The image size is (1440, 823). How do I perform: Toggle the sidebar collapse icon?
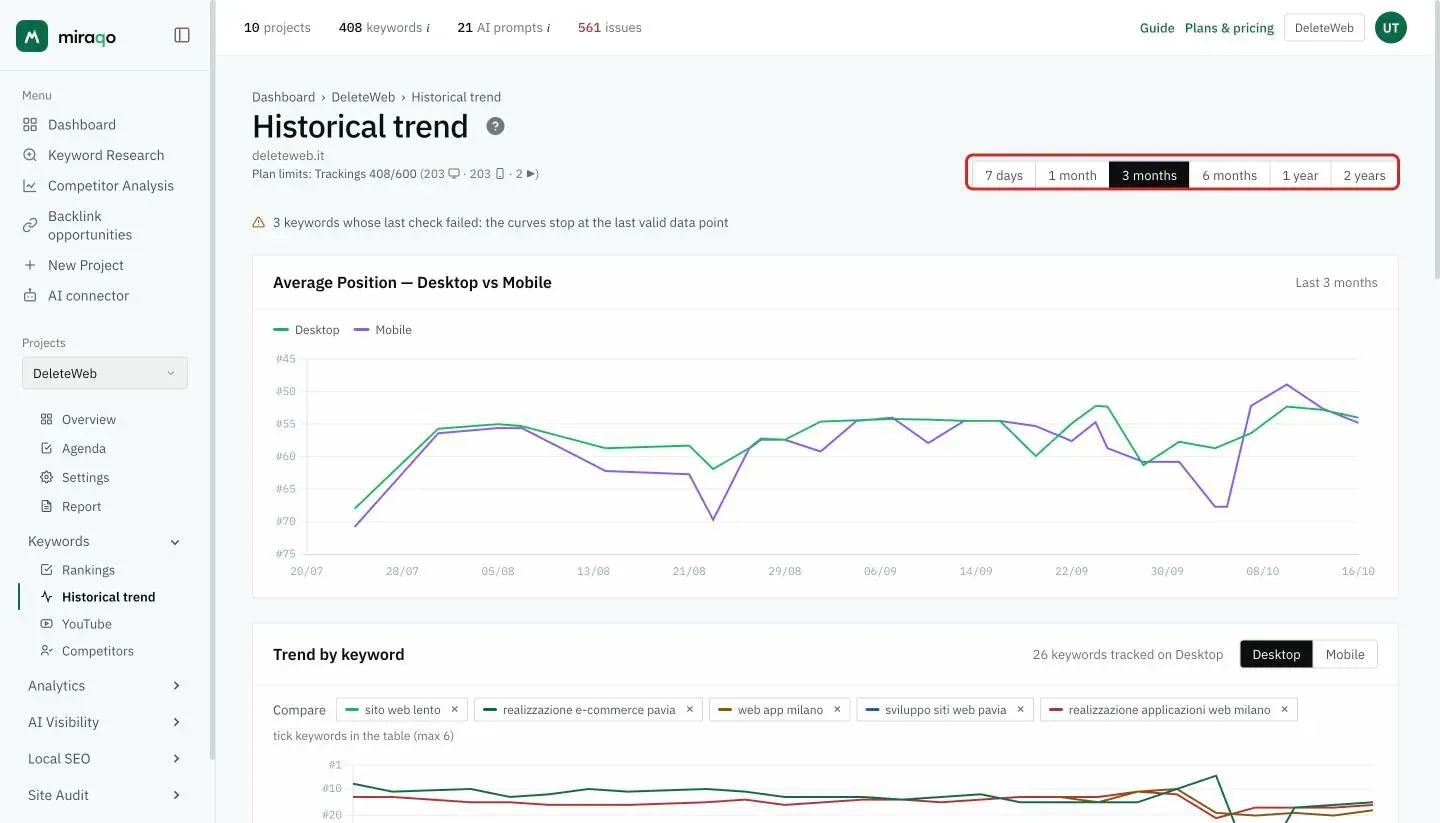tap(182, 35)
